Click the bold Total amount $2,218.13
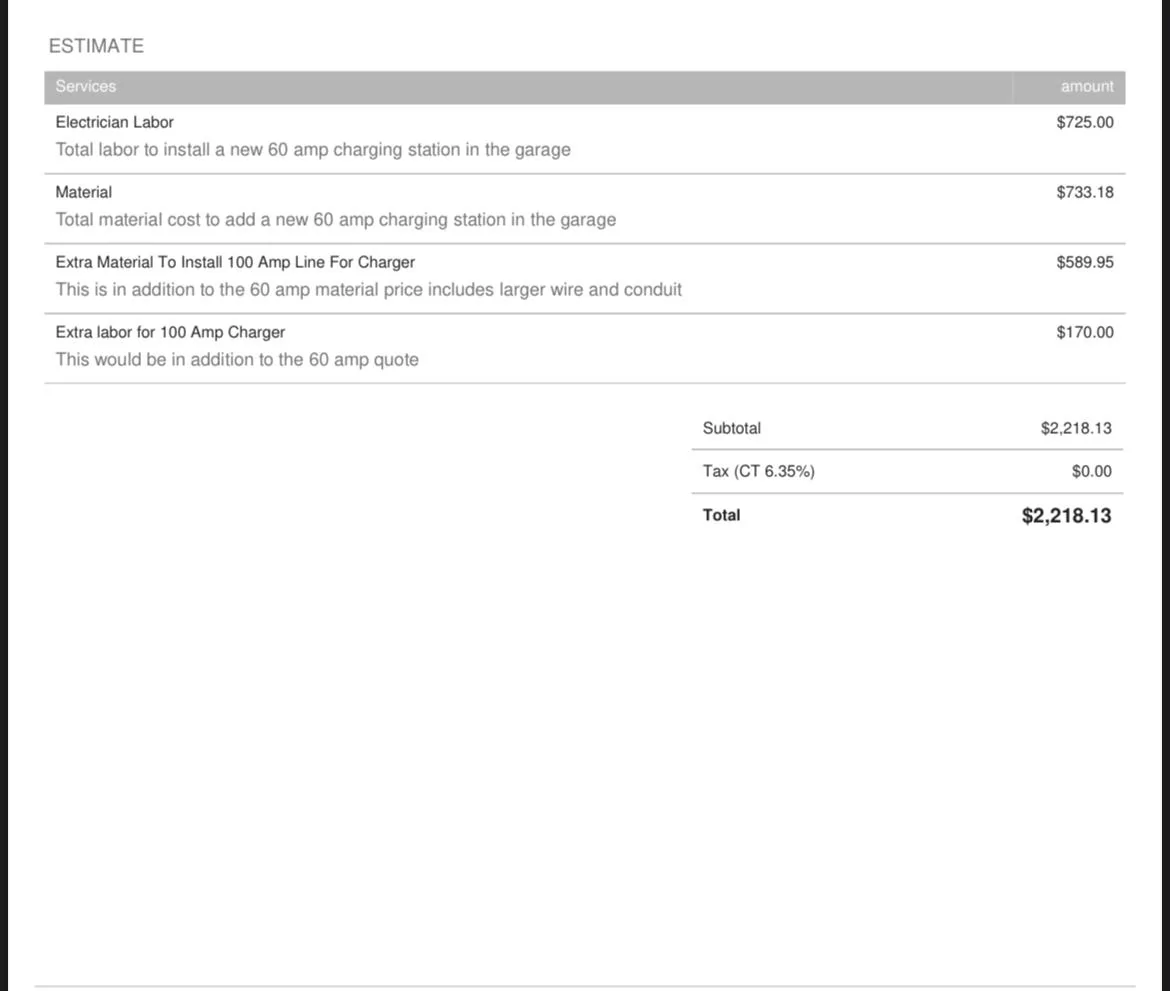The width and height of the screenshot is (1170, 991). tap(1066, 516)
